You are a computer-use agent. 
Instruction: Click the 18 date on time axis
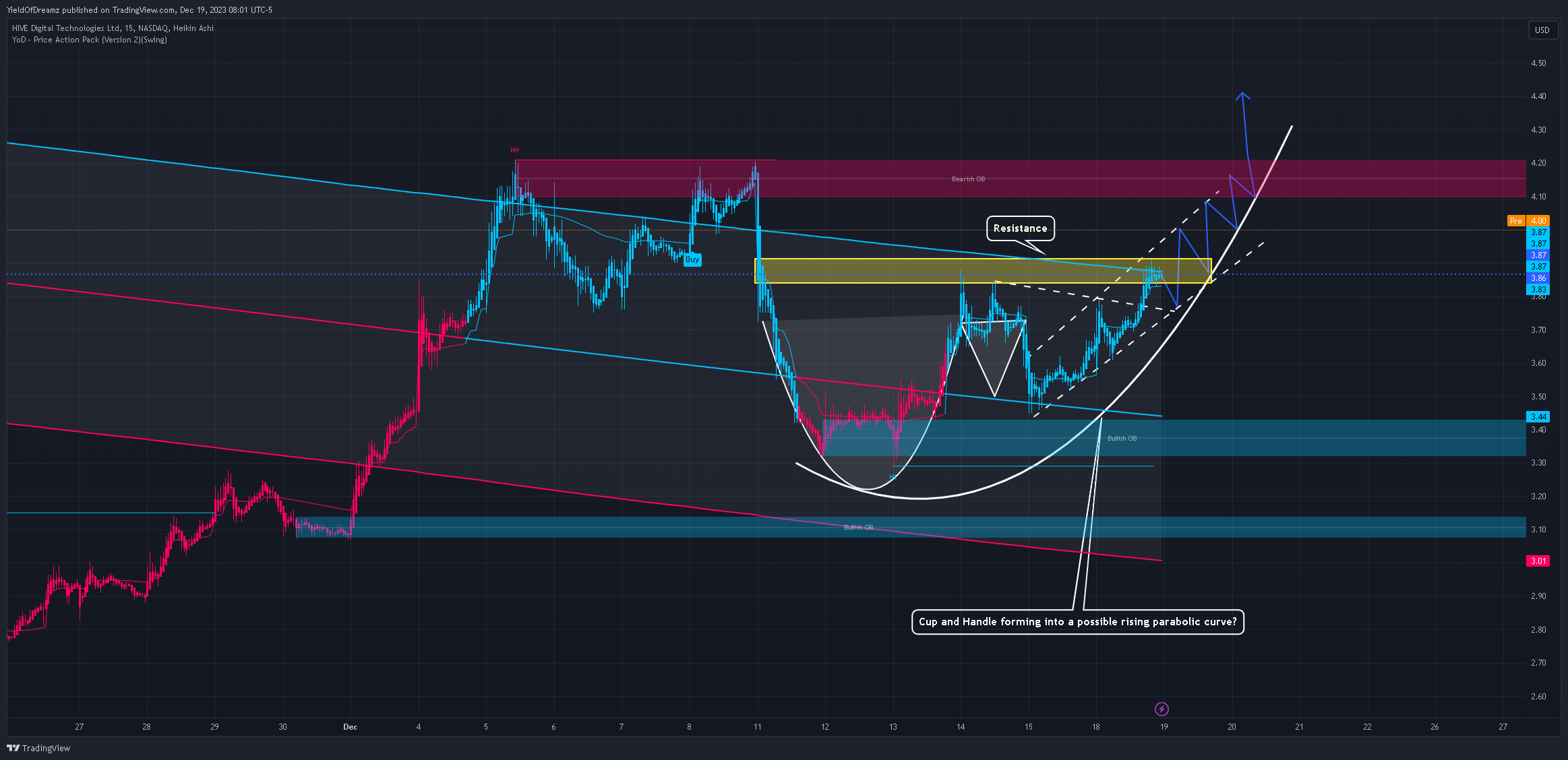coord(1096,727)
